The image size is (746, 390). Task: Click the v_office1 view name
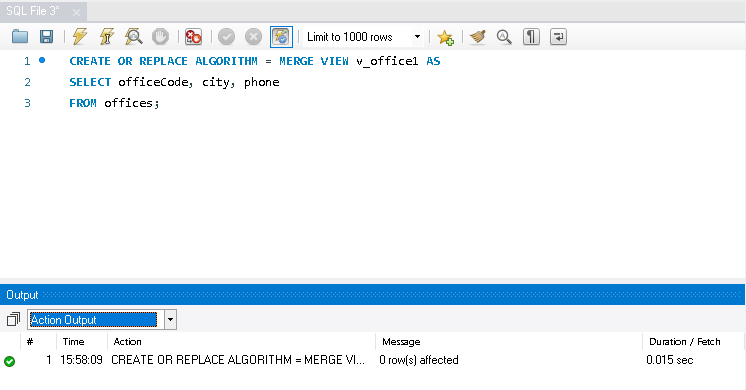387,61
